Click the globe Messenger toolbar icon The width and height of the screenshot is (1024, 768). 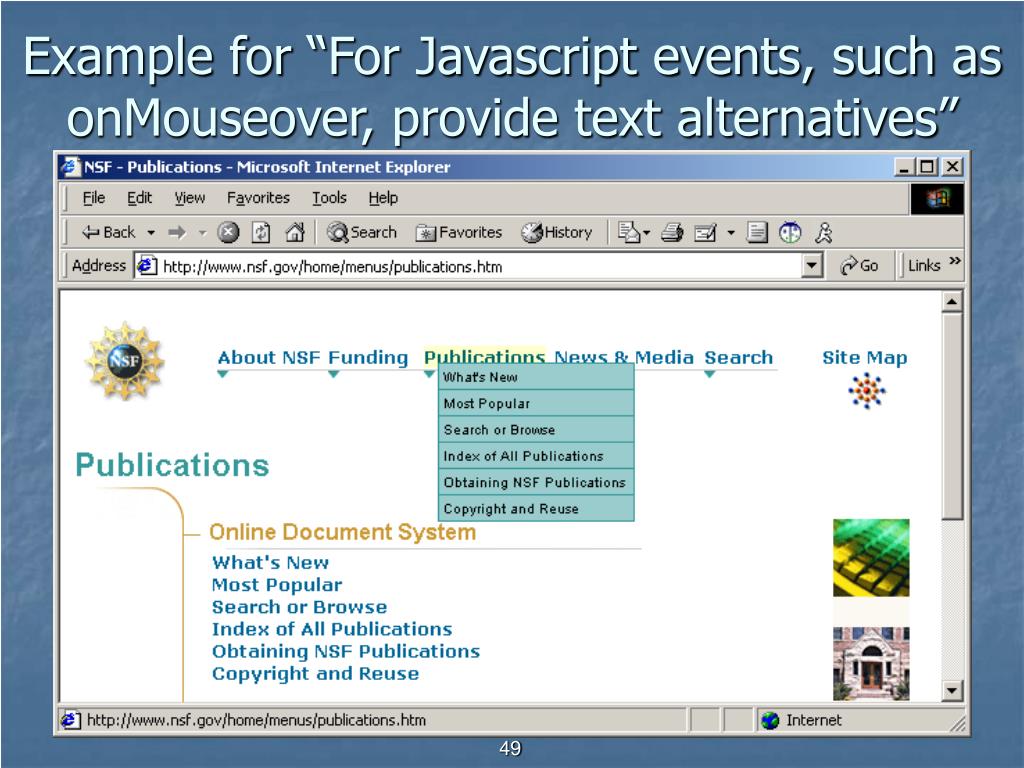point(790,232)
